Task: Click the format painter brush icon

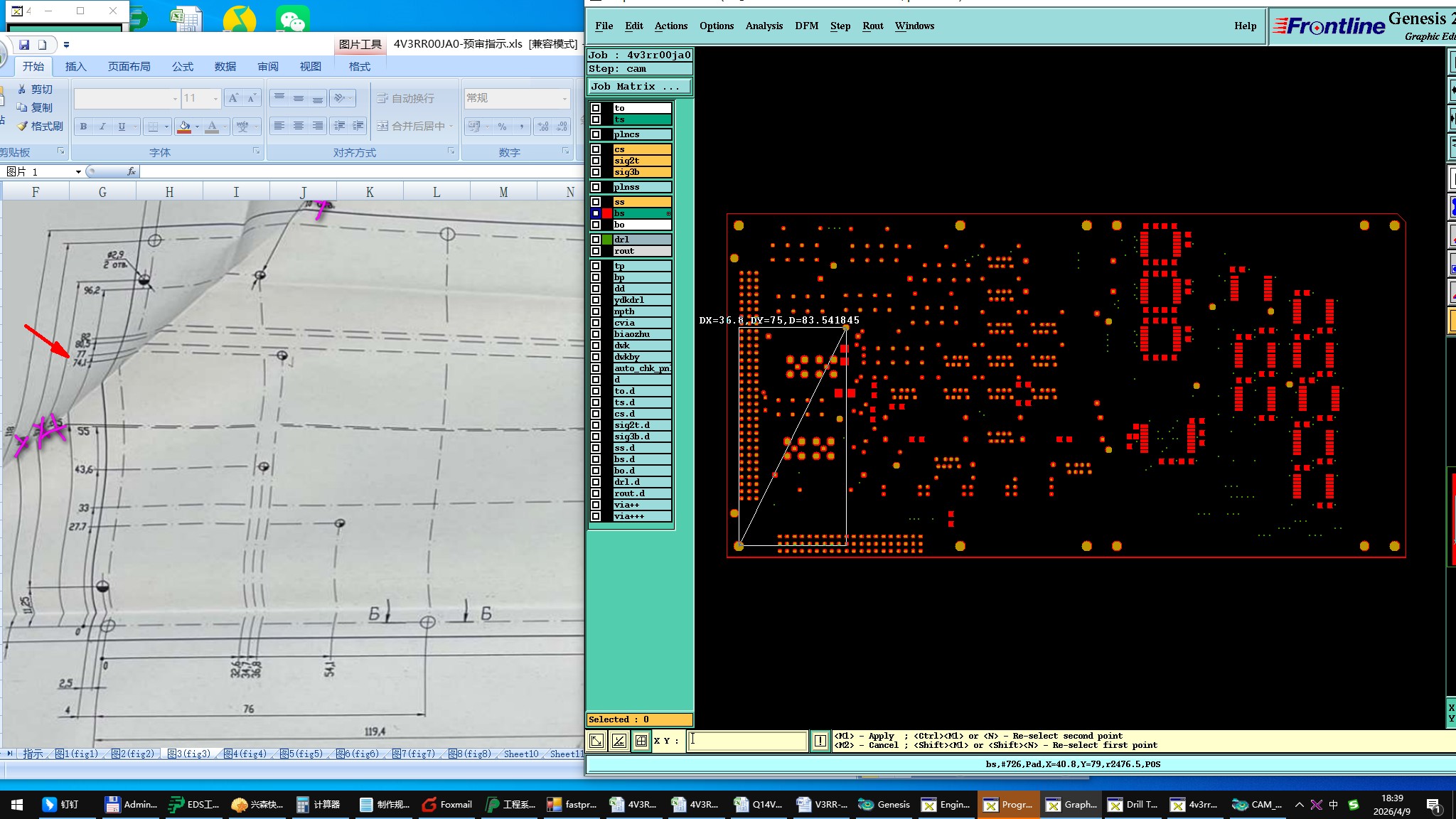Action: click(23, 127)
